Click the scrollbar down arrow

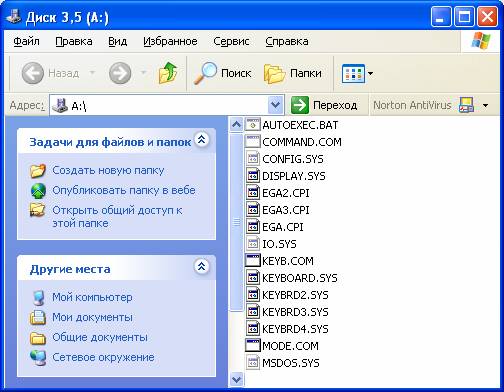click(236, 379)
